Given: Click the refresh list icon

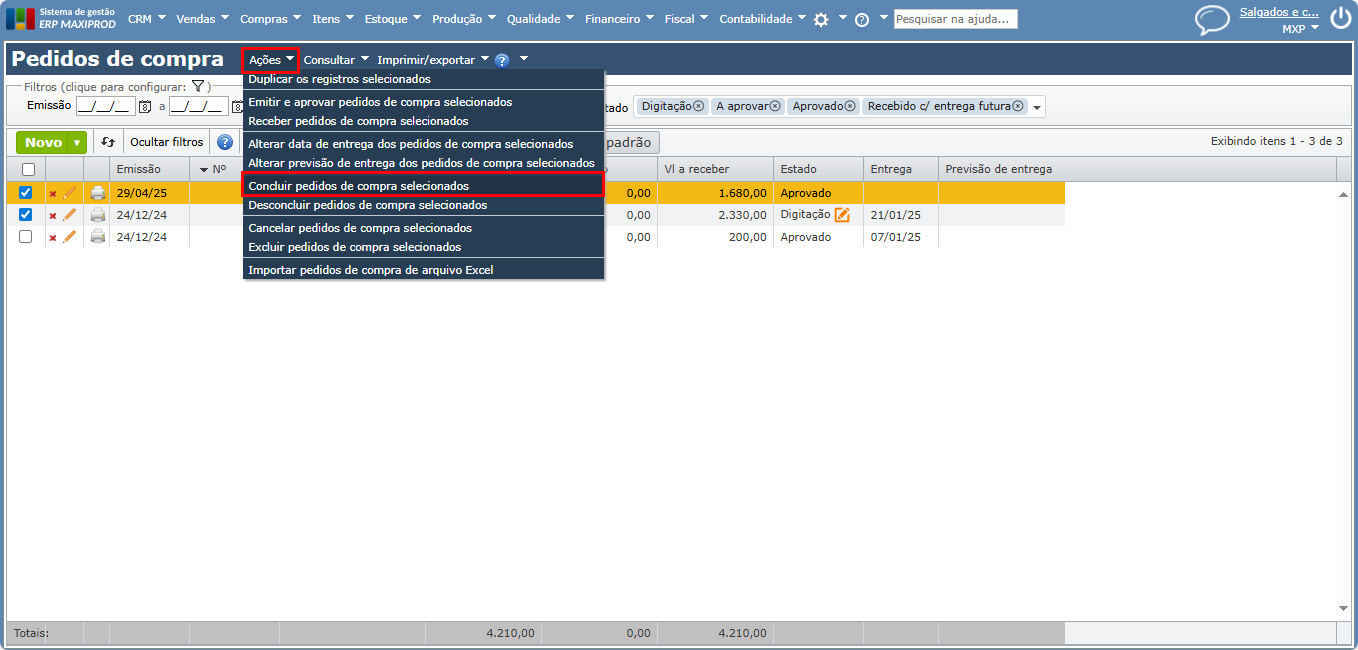Looking at the screenshot, I should (108, 142).
